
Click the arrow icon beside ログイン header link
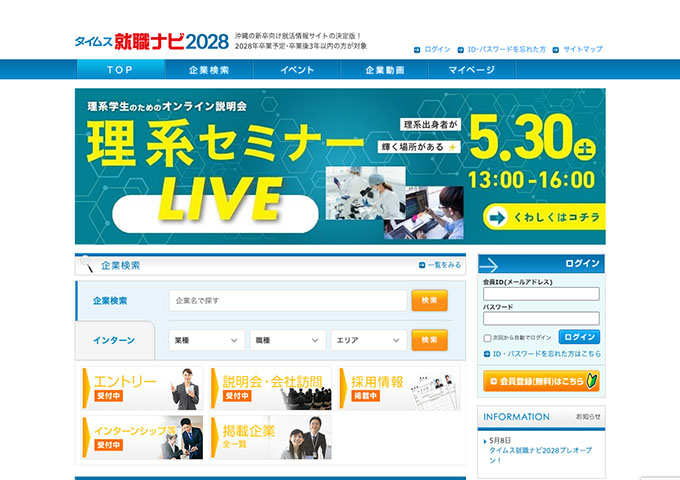pos(417,50)
